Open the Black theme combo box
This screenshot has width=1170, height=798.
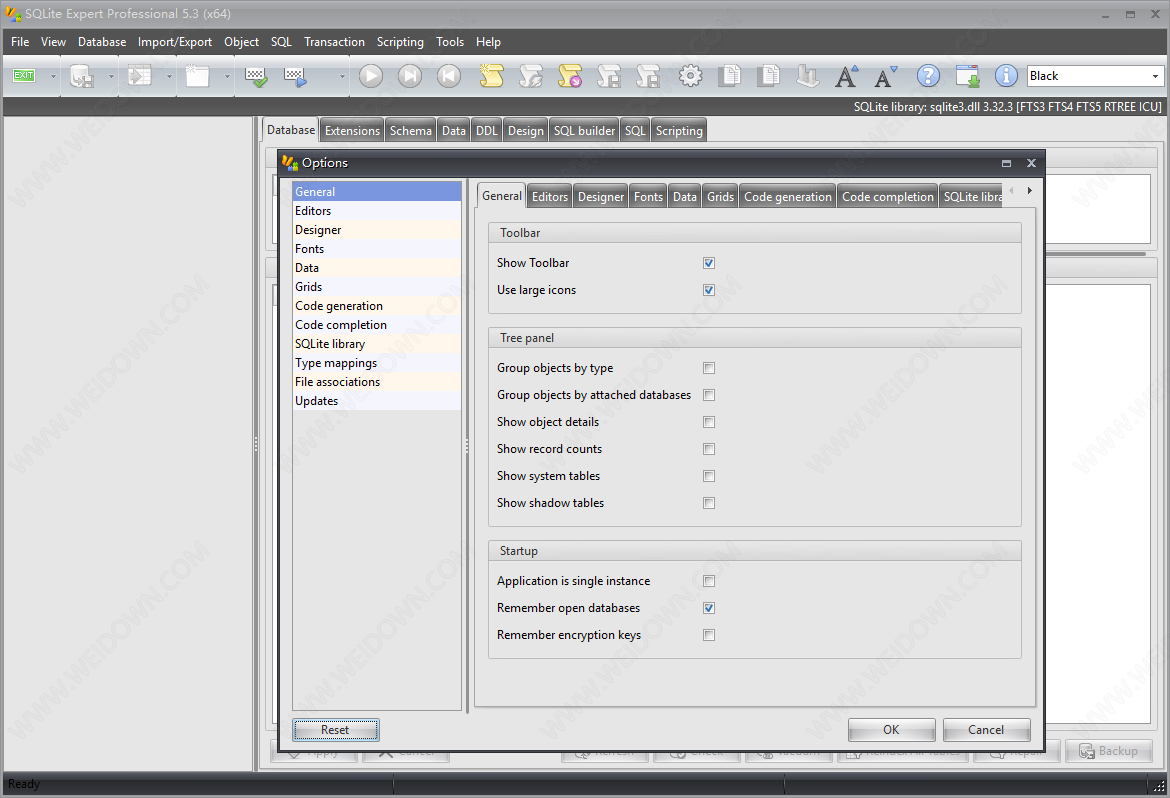[x=1095, y=75]
